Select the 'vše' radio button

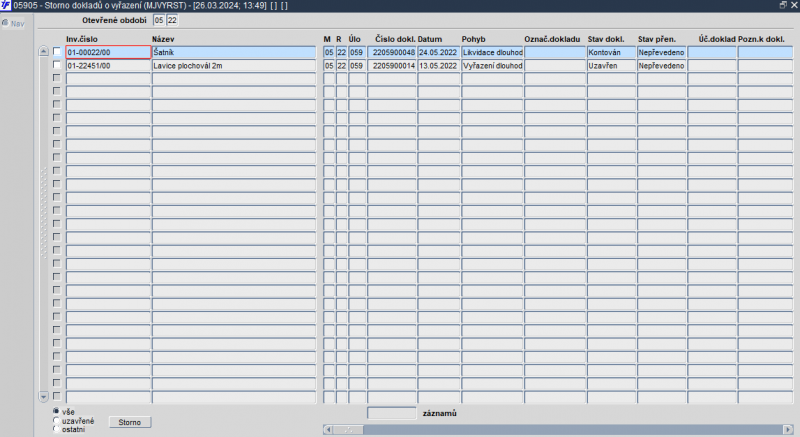click(56, 411)
